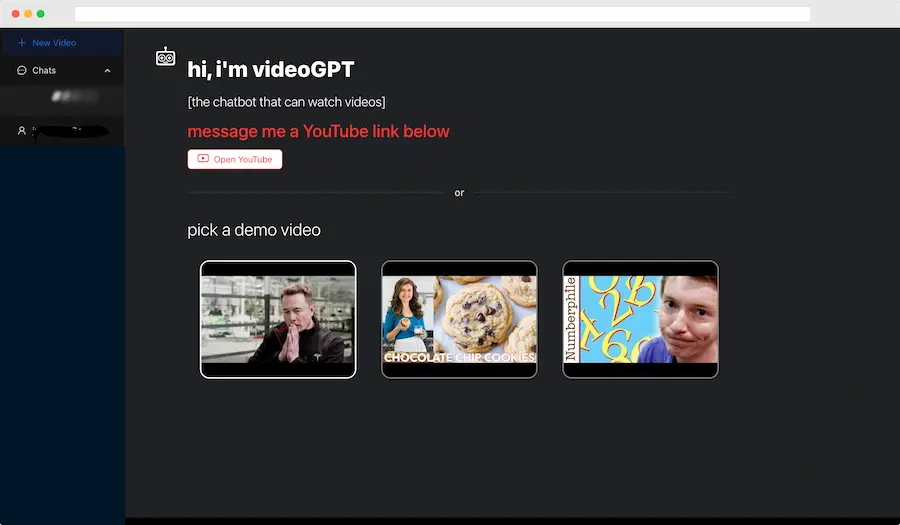Click the 'pick a demo video' heading
900x525 pixels.
[x=254, y=230]
